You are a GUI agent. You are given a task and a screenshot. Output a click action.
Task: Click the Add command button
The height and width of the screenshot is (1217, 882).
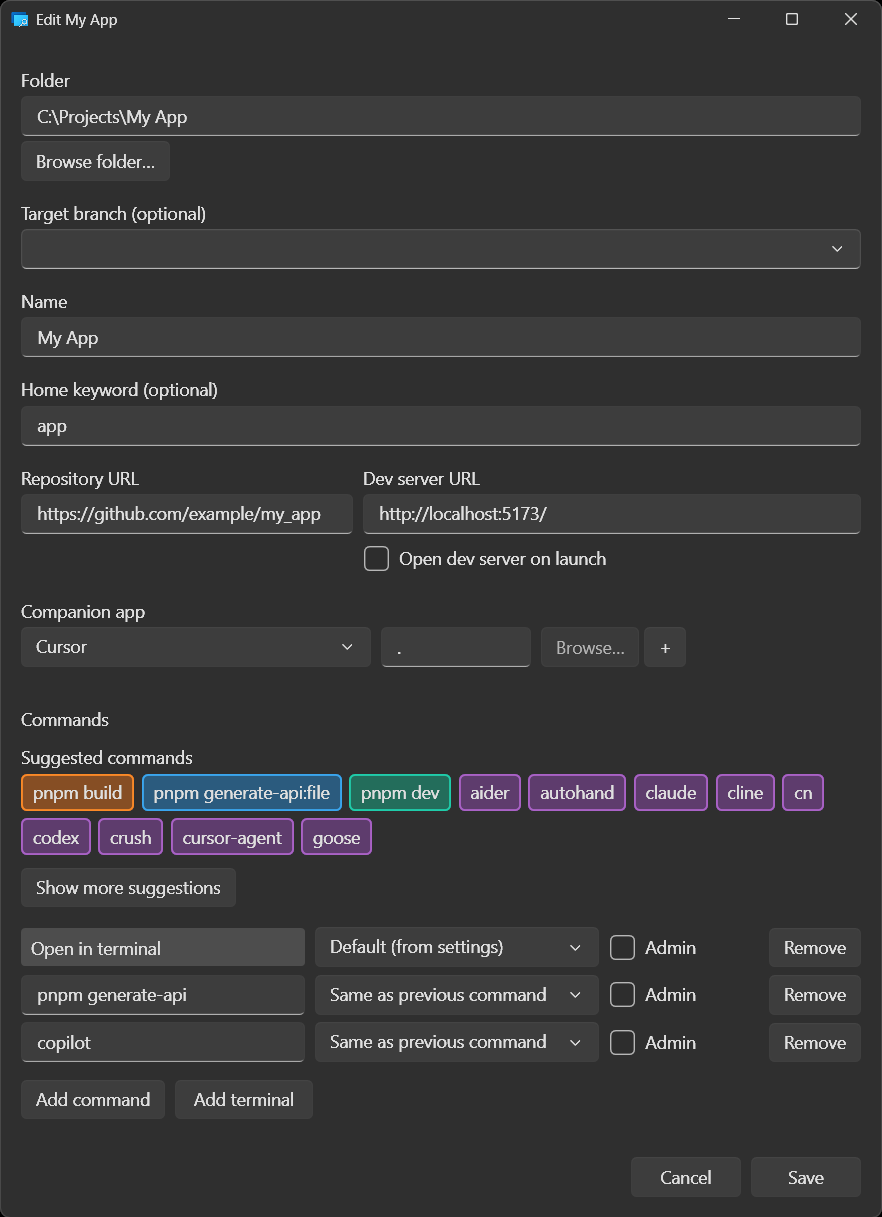[93, 1099]
